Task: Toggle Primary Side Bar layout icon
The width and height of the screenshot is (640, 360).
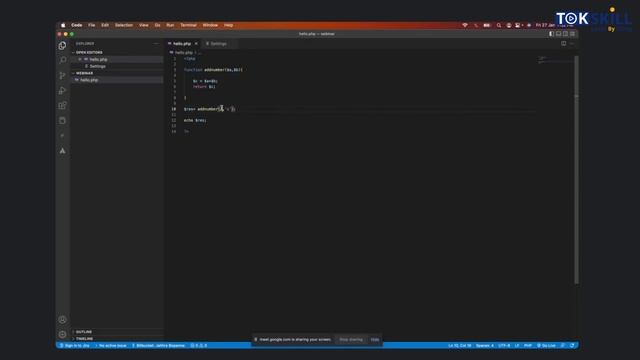Action: pyautogui.click(x=551, y=34)
